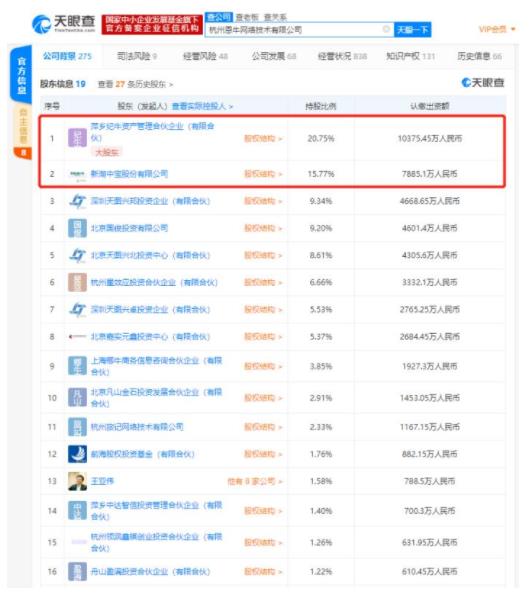Expand 股权结构 for shareholder row 1
The height and width of the screenshot is (593, 530).
(263, 138)
